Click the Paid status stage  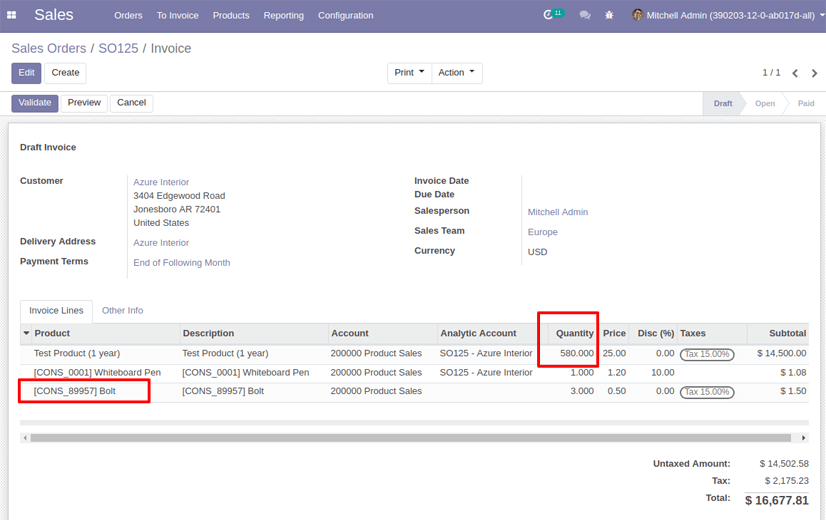coord(806,103)
